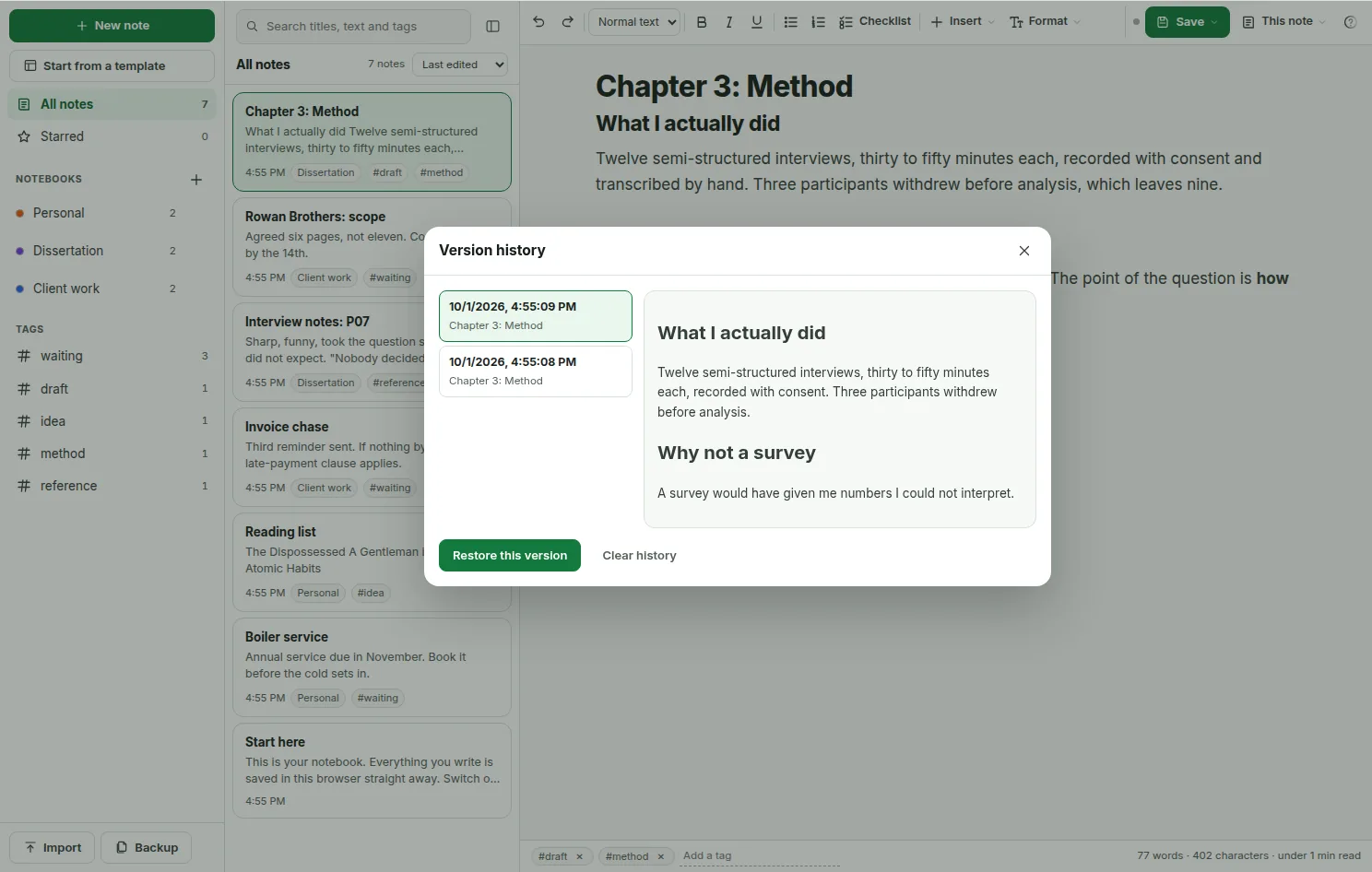Filter by the idea tag
The image size is (1372, 872).
pyautogui.click(x=112, y=421)
